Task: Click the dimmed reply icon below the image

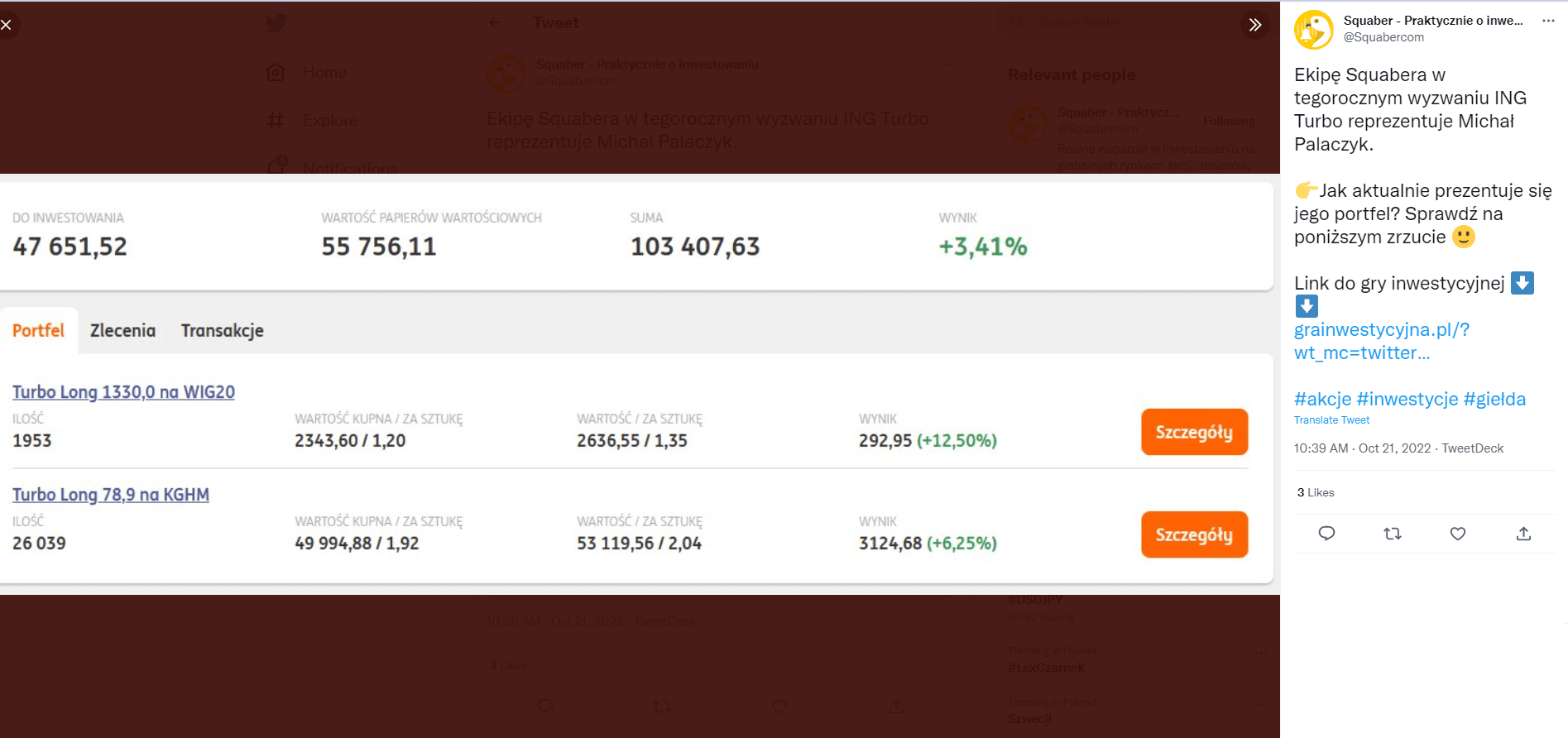Action: point(544,707)
